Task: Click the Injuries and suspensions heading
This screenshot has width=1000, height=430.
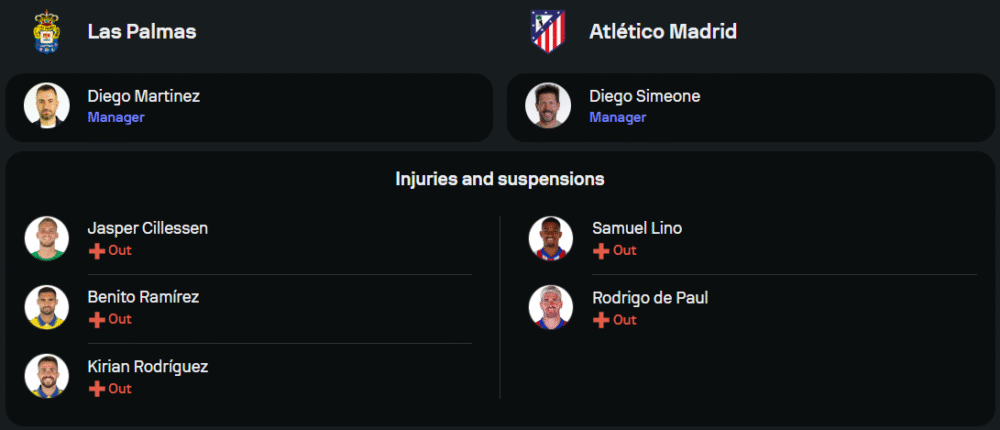Action: 500,180
